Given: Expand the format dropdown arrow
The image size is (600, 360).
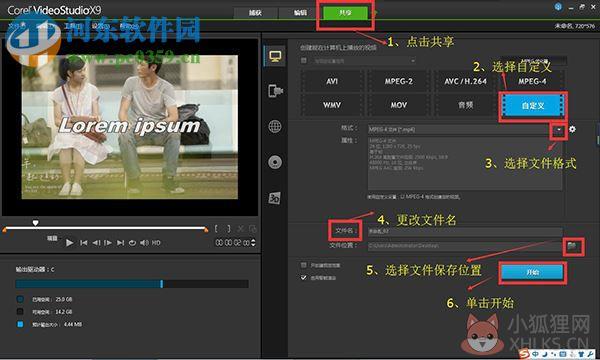Looking at the screenshot, I should click(x=559, y=130).
